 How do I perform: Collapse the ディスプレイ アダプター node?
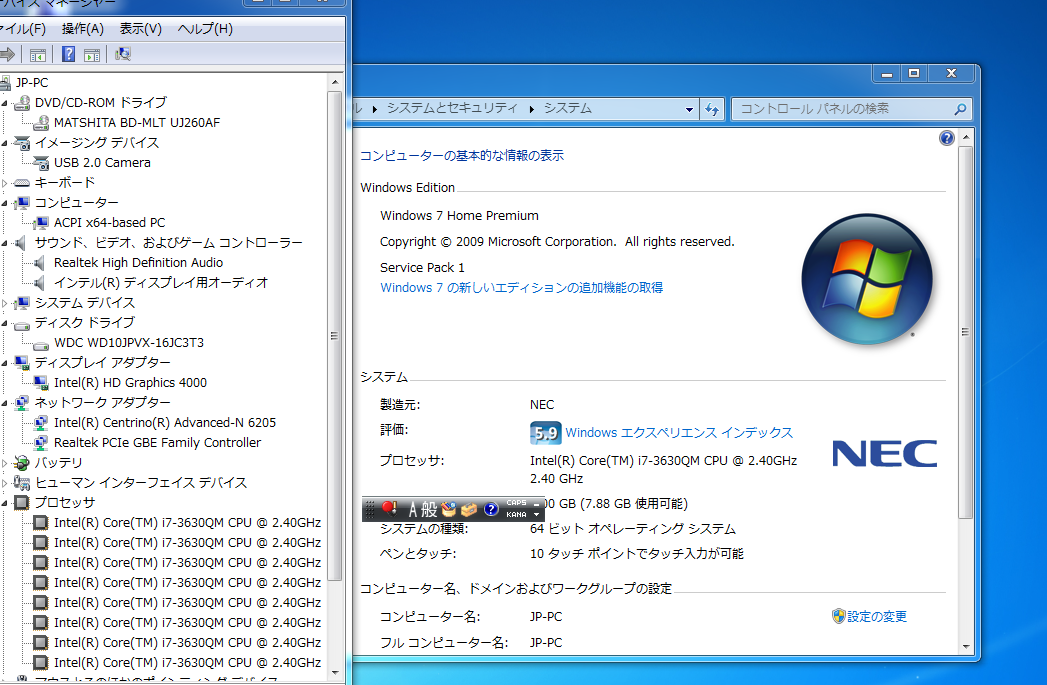(5, 363)
